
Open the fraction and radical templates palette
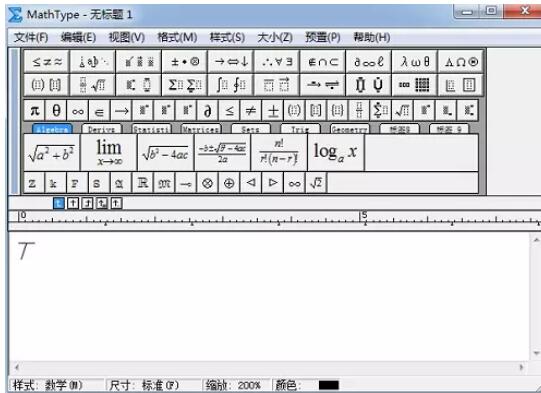coord(92,85)
